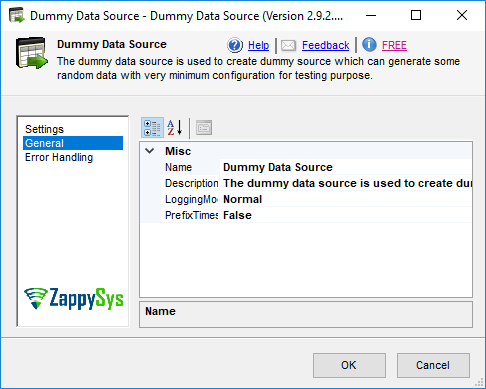Viewport: 486px width, 389px height.
Task: Select the General page in sidebar
Action: click(x=73, y=143)
